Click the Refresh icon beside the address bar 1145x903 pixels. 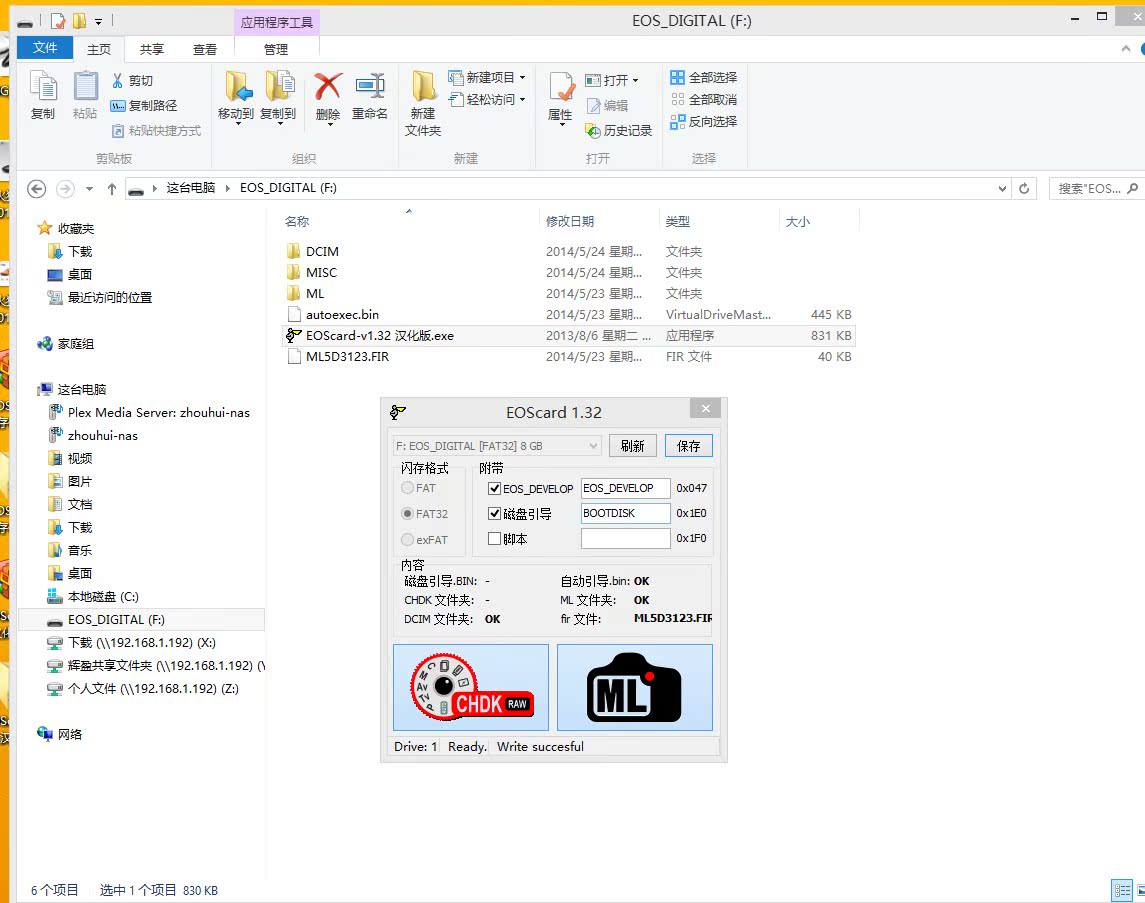[1025, 188]
